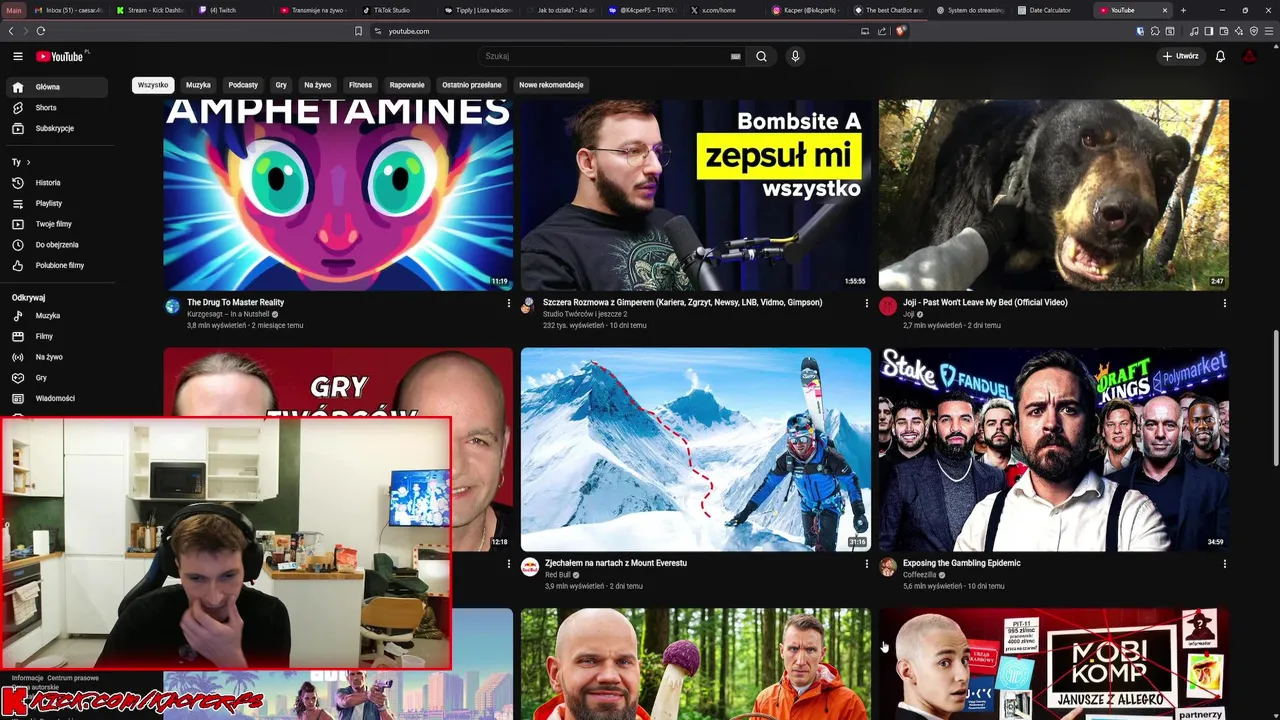Screen dimensions: 1280x720
Task: Switch to the Date Calculator browser tab
Action: coord(1050,10)
